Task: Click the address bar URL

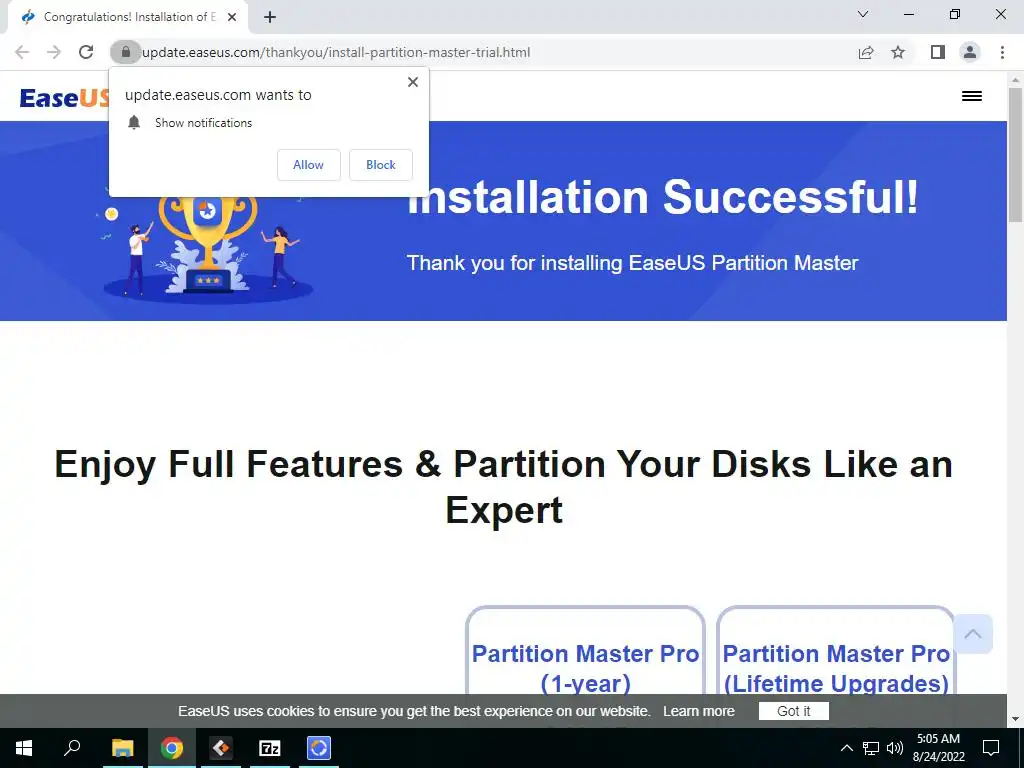Action: (336, 52)
